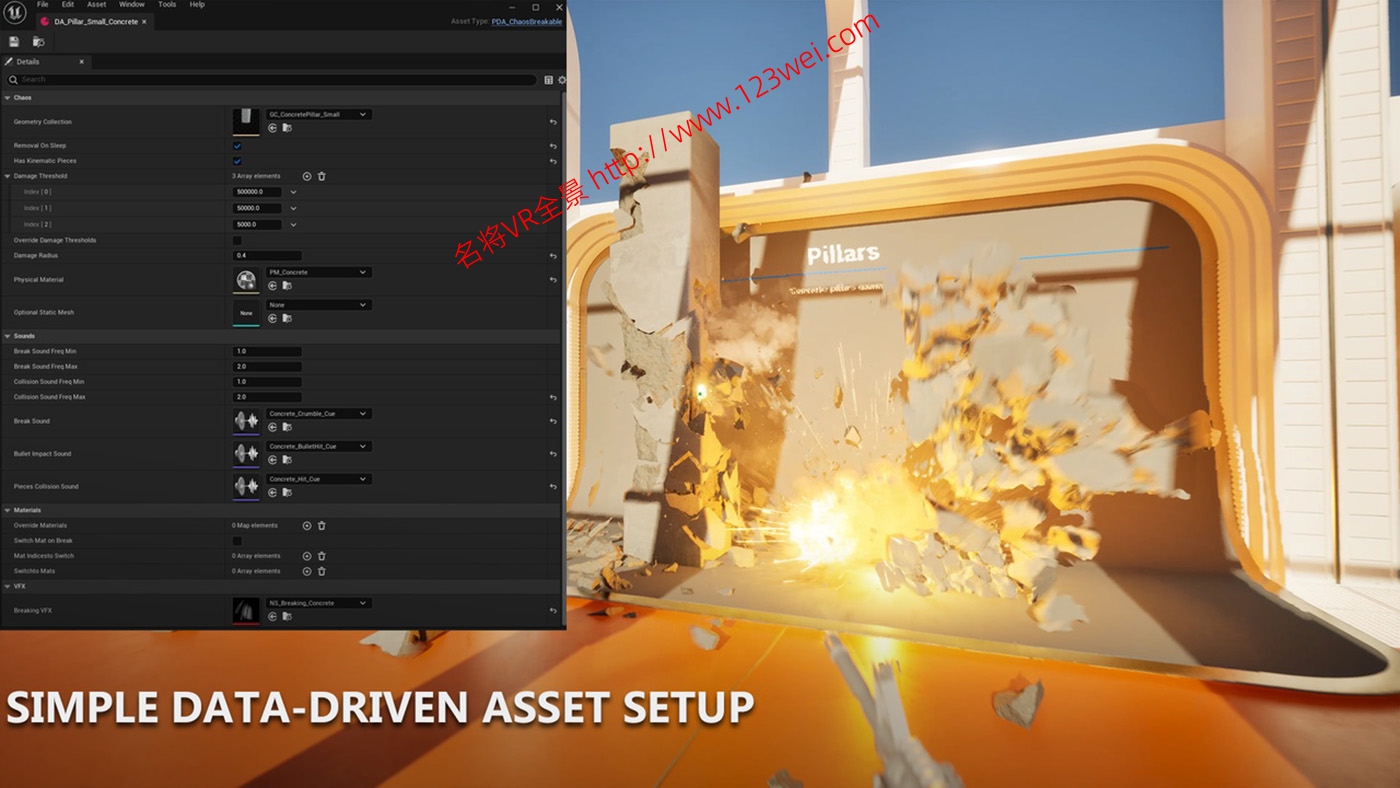Click the Save asset icon in toolbar
Viewport: 1400px width, 788px height.
14,41
